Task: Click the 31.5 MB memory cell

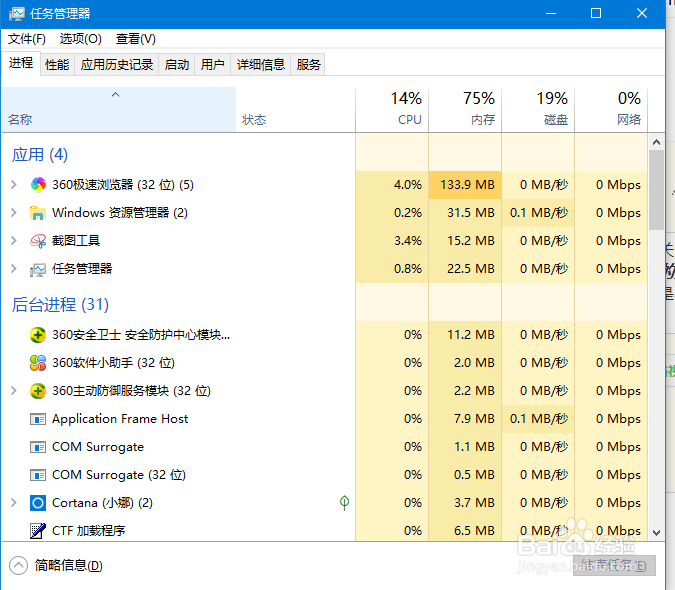Action: [x=465, y=213]
